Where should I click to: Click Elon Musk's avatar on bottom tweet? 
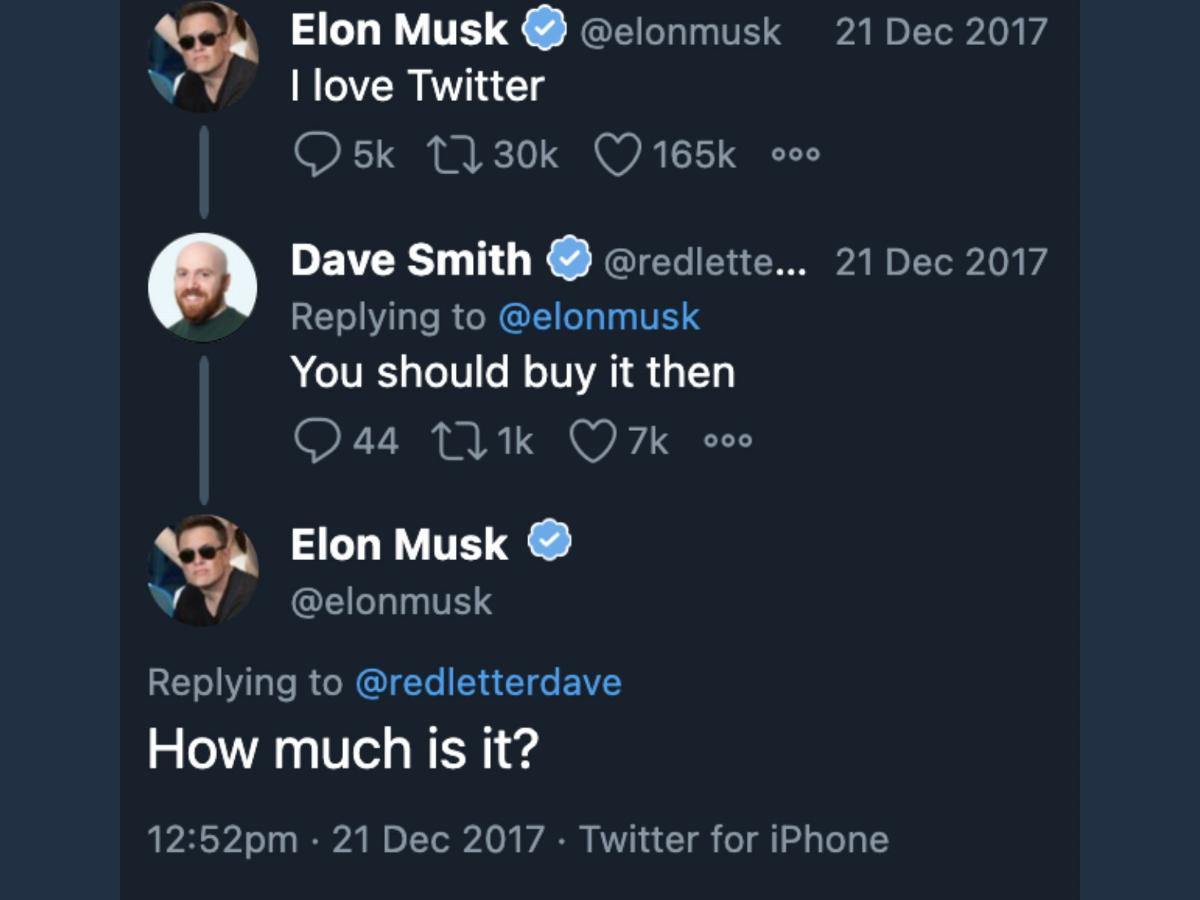[203, 570]
